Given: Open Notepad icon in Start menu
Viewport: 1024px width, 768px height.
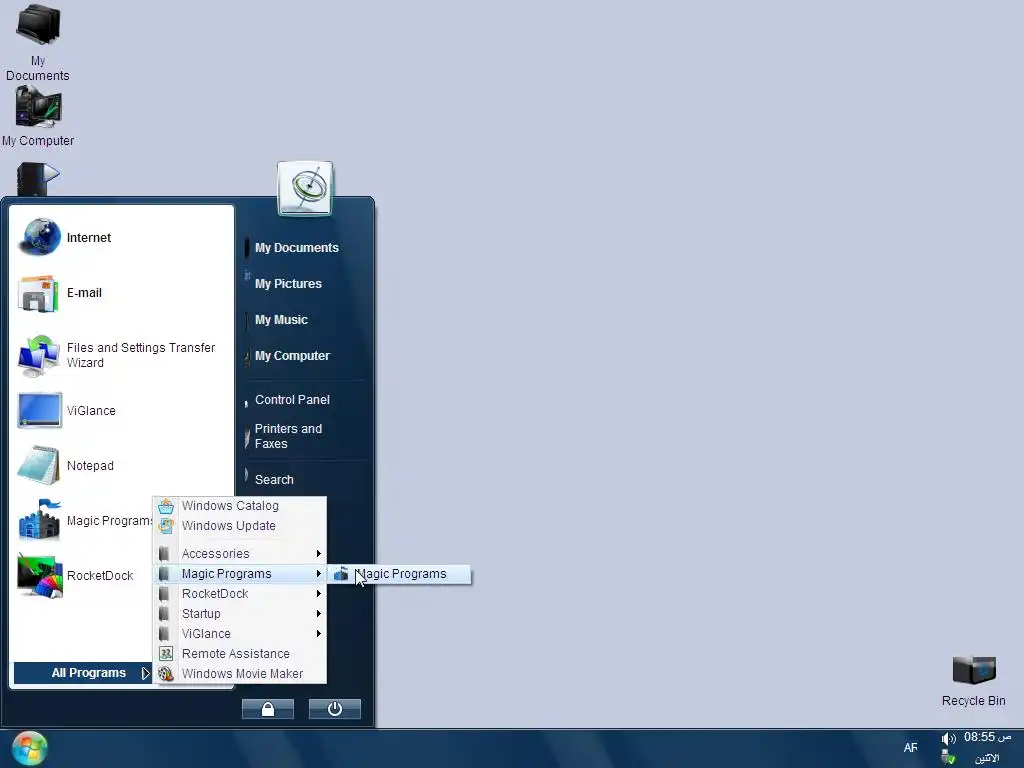Looking at the screenshot, I should pos(39,466).
